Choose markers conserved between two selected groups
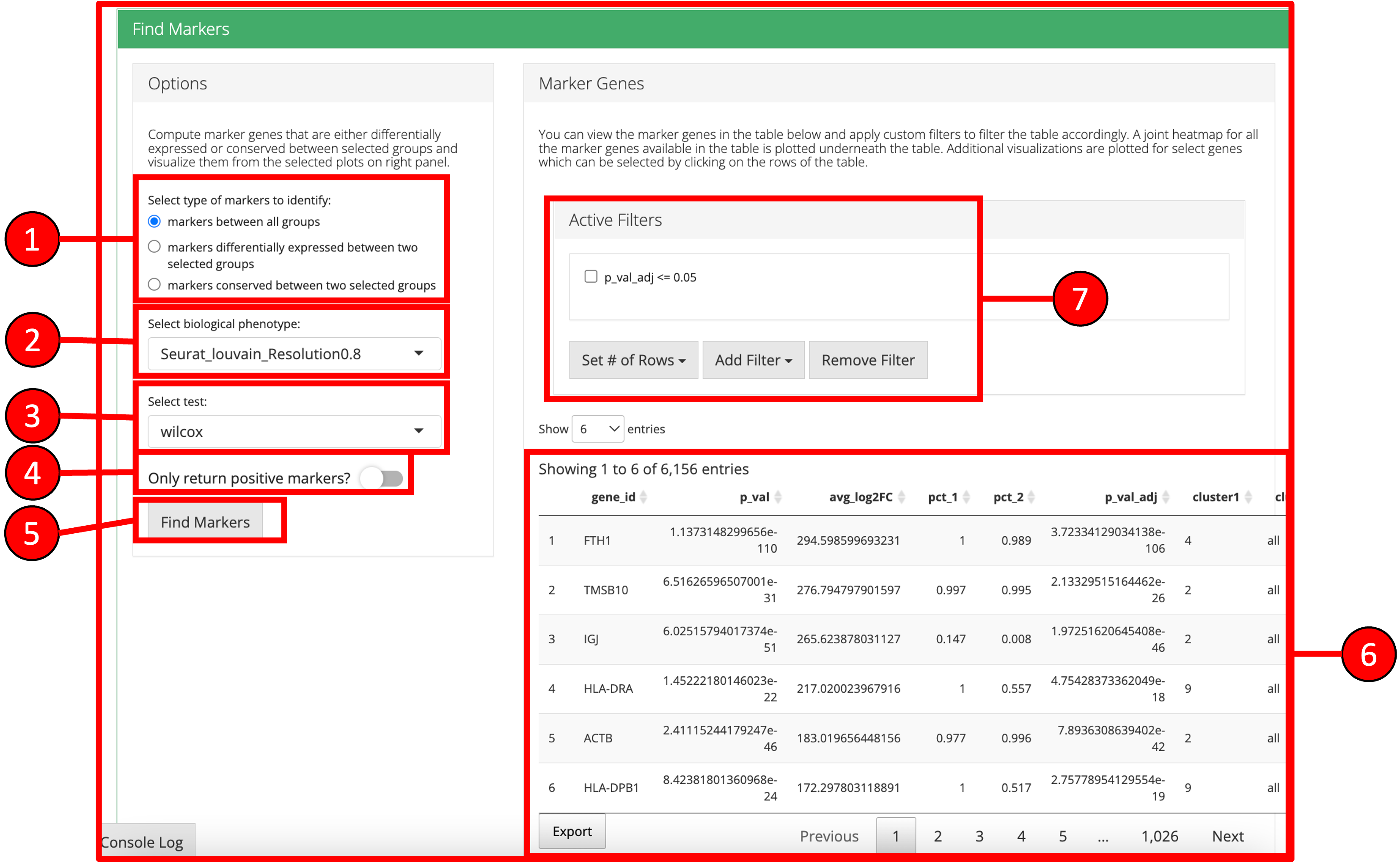This screenshot has height=863, width=1400. tap(154, 285)
